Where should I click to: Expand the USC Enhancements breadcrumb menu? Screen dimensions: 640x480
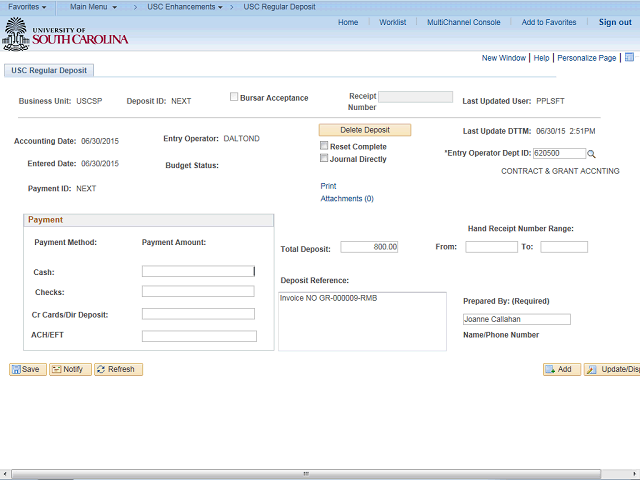pyautogui.click(x=185, y=7)
